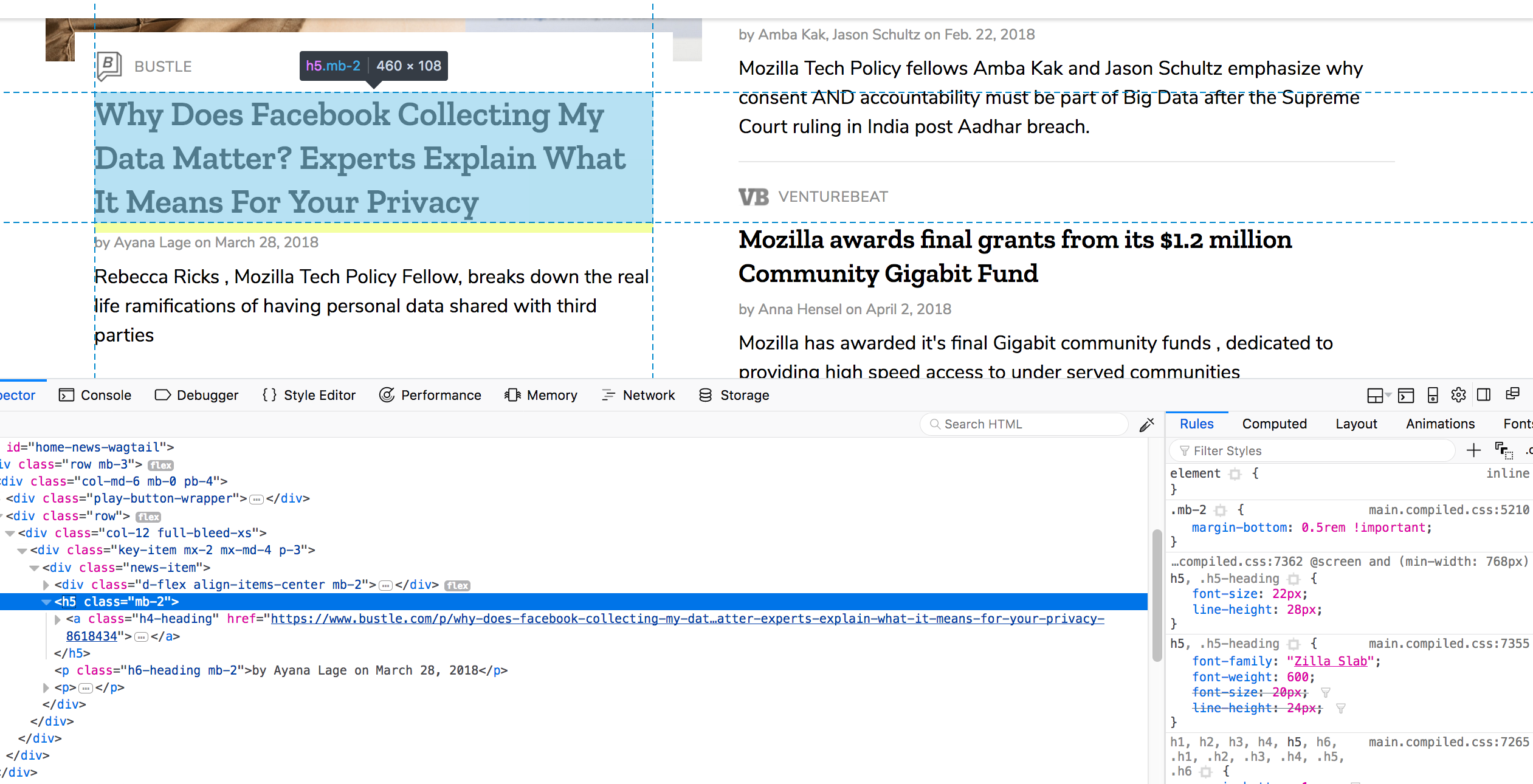The height and width of the screenshot is (784, 1533).
Task: Click ellipsis badge inside the anchor tag row
Action: point(141,638)
